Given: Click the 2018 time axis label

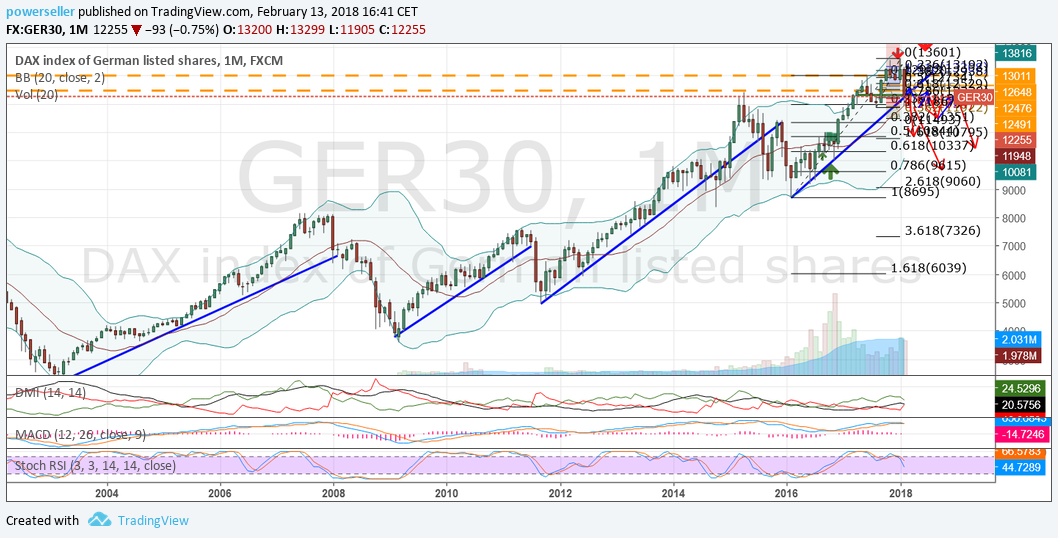Looking at the screenshot, I should click(900, 492).
